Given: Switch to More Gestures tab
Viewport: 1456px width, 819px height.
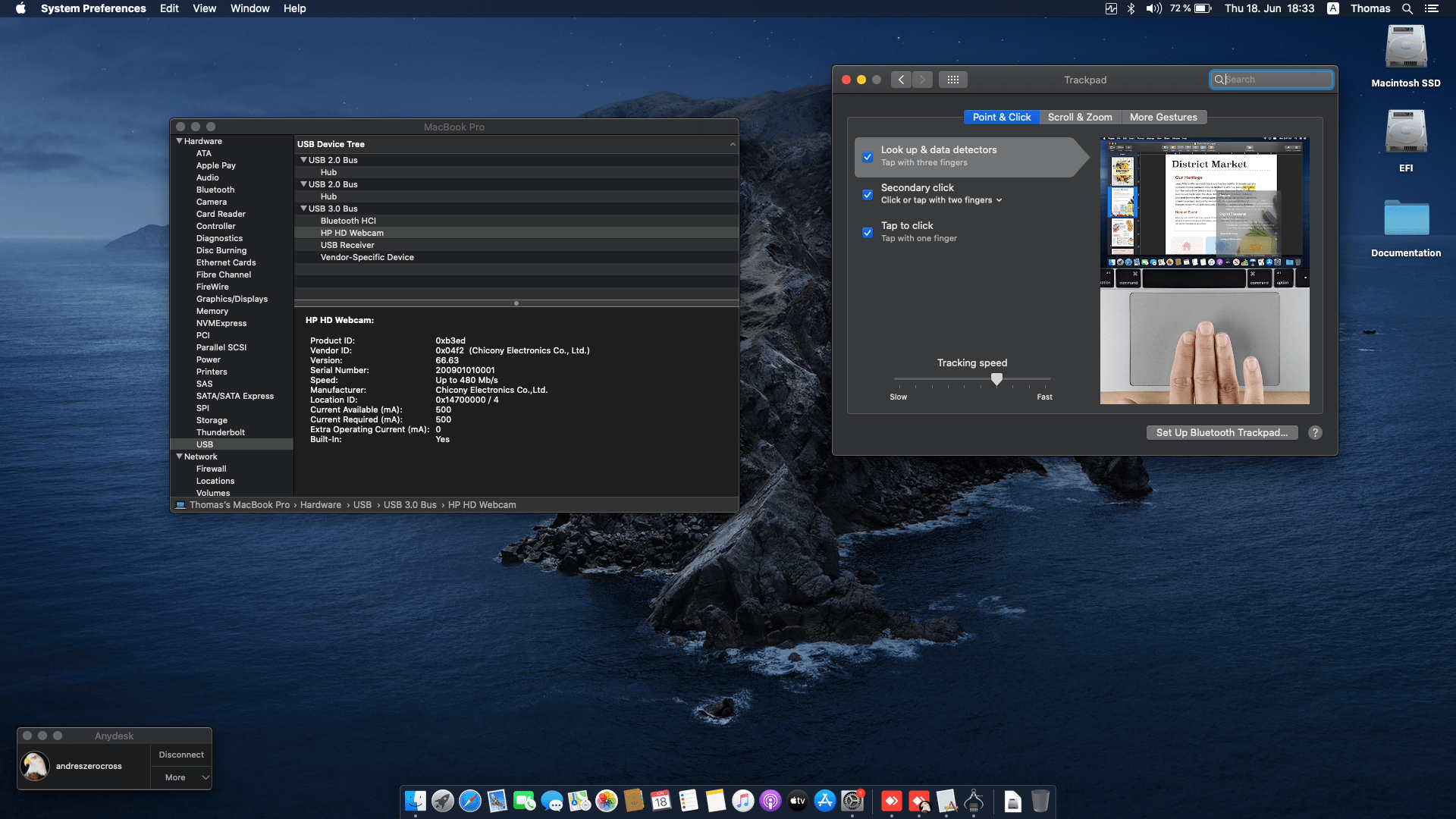Looking at the screenshot, I should click(1163, 117).
